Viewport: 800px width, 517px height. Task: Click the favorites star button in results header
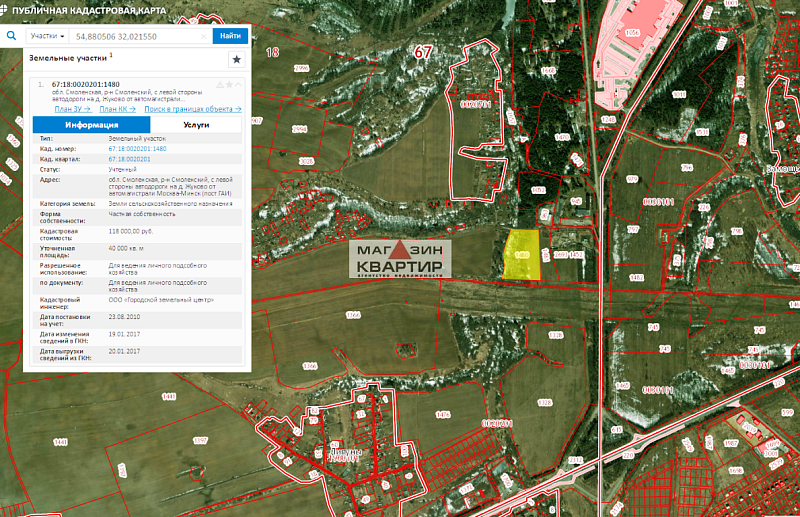pos(236,59)
